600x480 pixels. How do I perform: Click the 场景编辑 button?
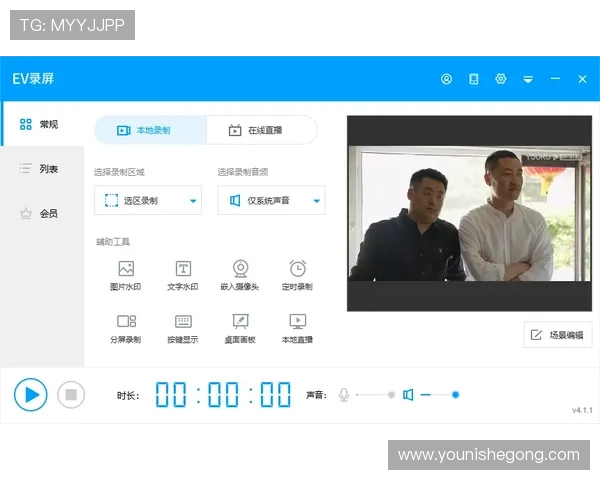pyautogui.click(x=558, y=335)
